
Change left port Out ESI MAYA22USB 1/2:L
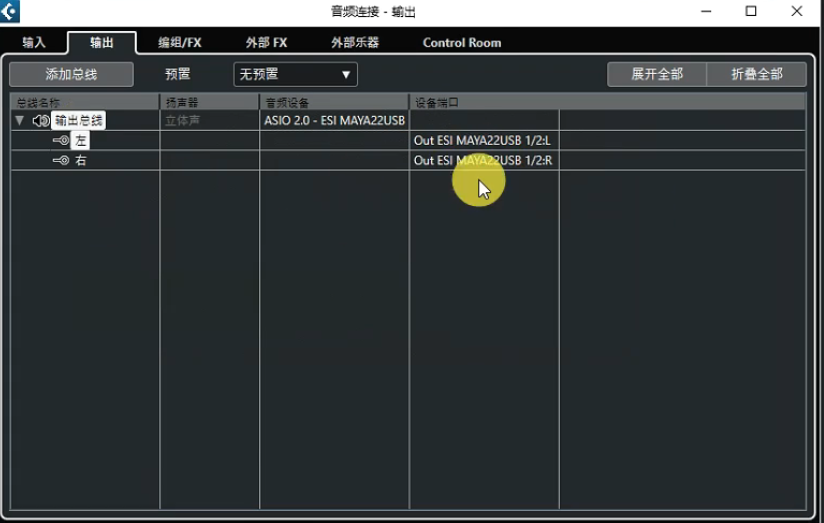(482, 141)
